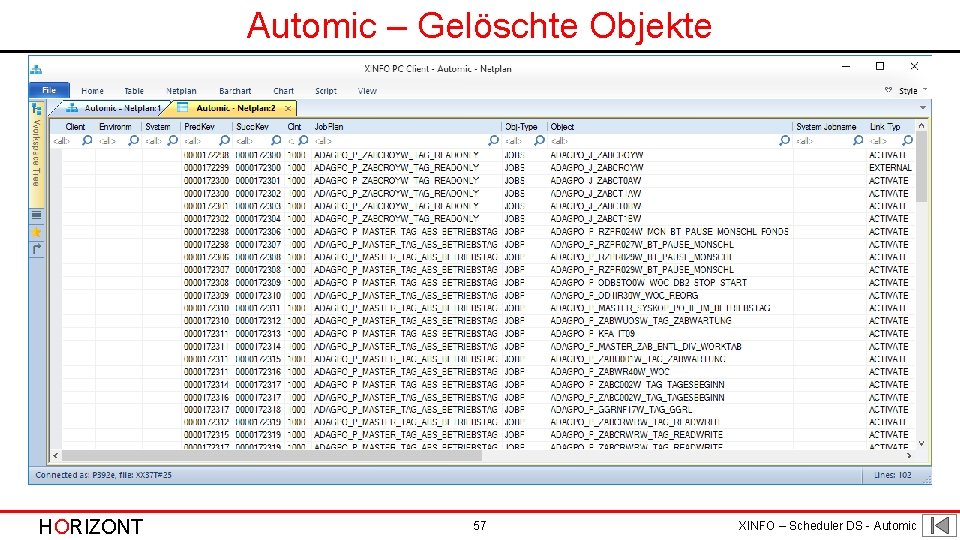This screenshot has height=540, width=960.
Task: Click the help icon beside Style
Action: tap(888, 90)
